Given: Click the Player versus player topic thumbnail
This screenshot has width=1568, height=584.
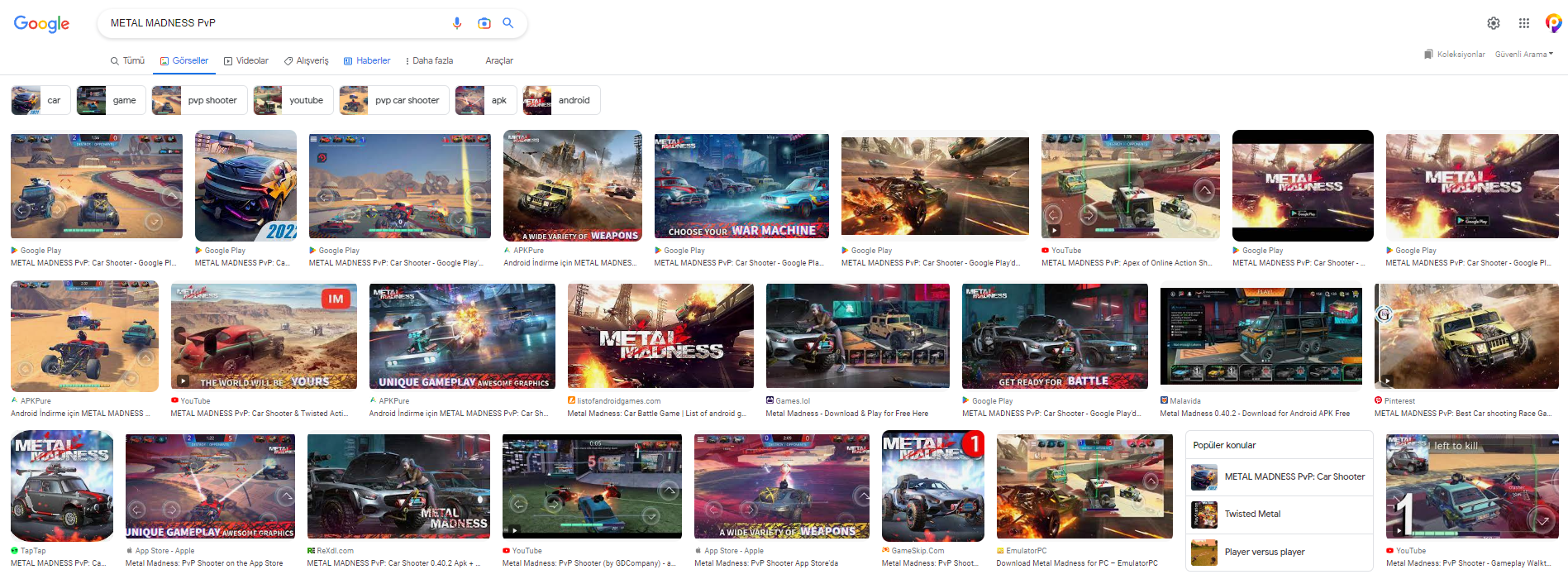Looking at the screenshot, I should [1204, 553].
